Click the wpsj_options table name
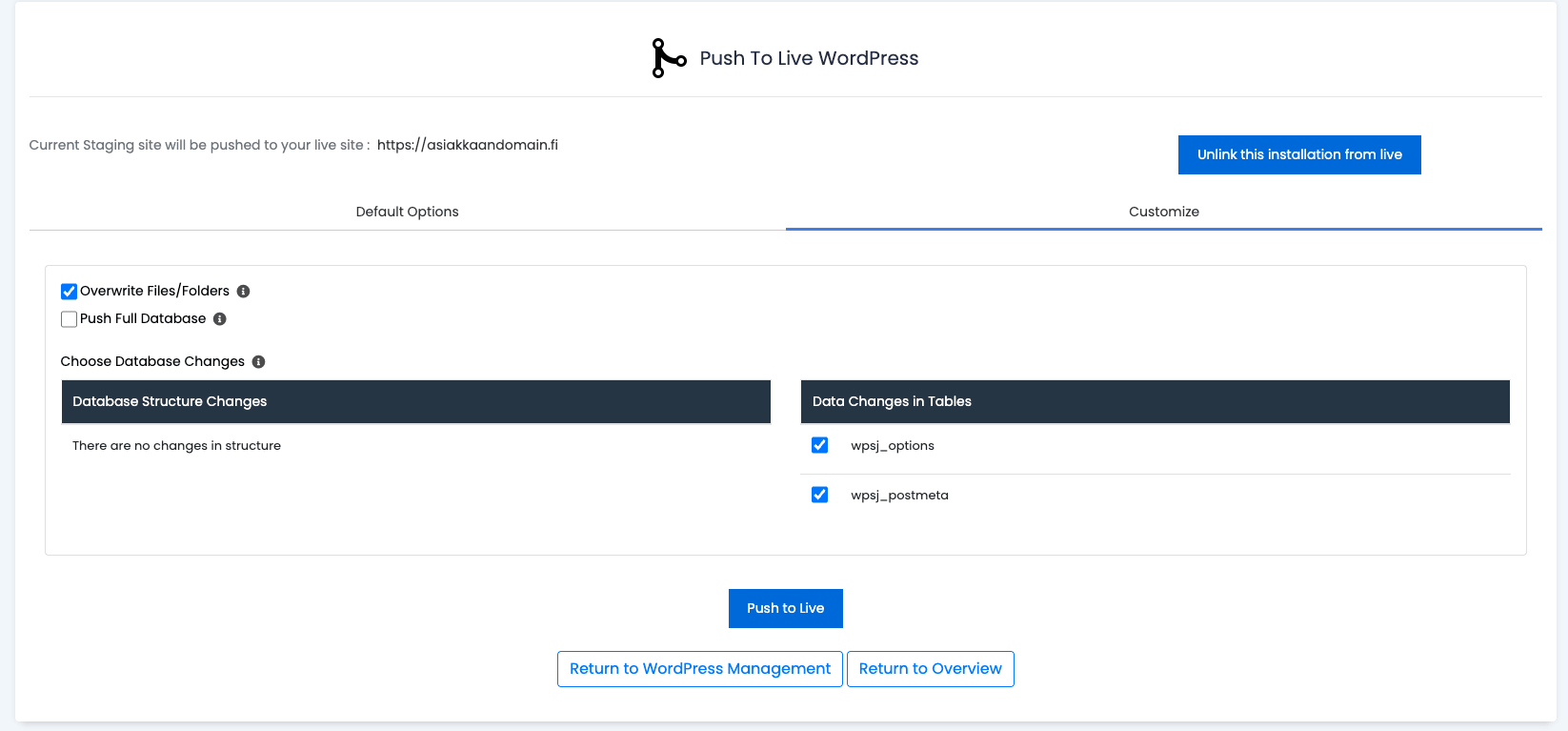Viewport: 1568px width, 731px height. coord(893,446)
